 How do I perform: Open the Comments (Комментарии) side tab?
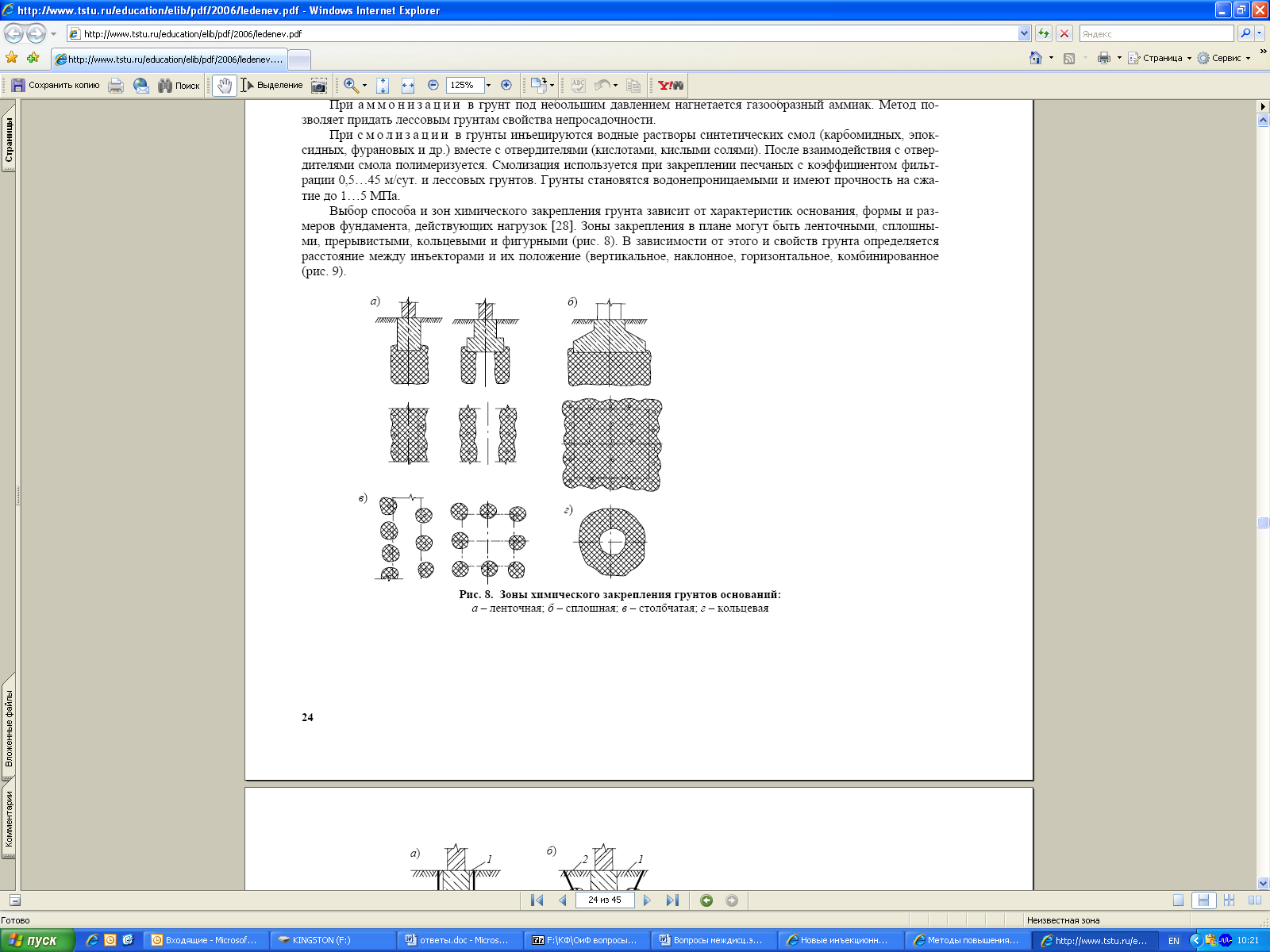pyautogui.click(x=9, y=820)
